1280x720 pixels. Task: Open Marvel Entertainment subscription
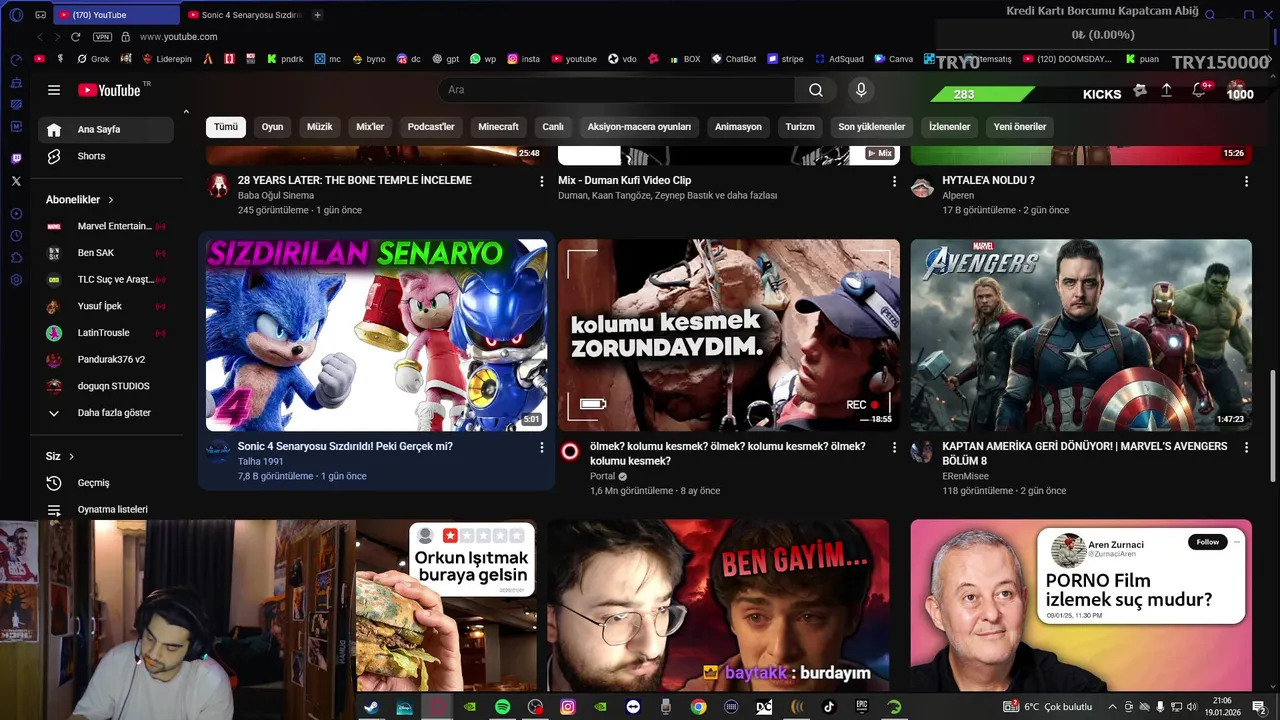106,226
